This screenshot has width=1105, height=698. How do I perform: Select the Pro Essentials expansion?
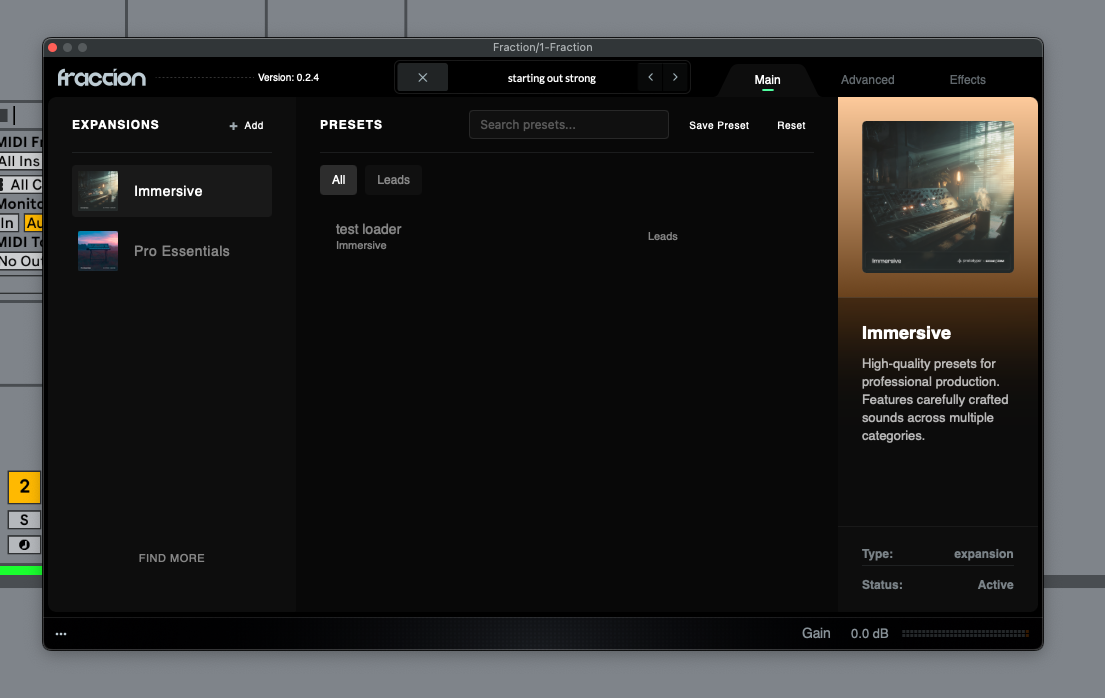[172, 251]
